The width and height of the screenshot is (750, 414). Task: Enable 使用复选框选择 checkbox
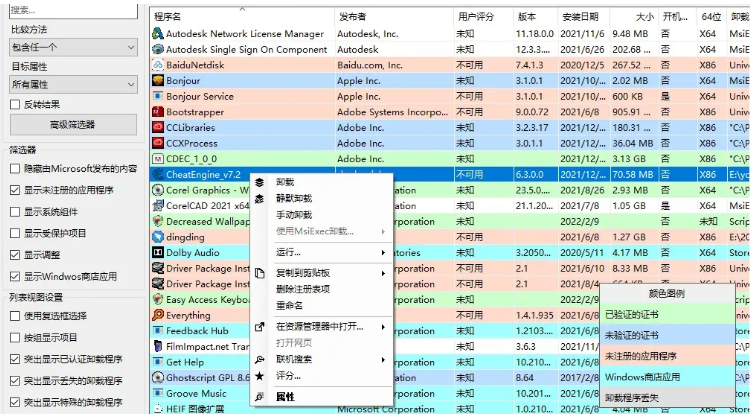point(15,316)
